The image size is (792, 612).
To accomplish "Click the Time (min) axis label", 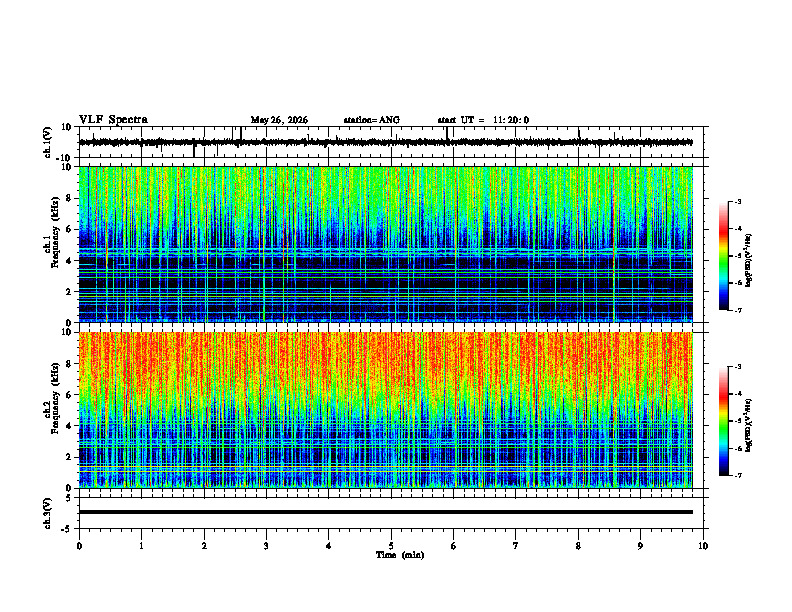I will click(400, 555).
